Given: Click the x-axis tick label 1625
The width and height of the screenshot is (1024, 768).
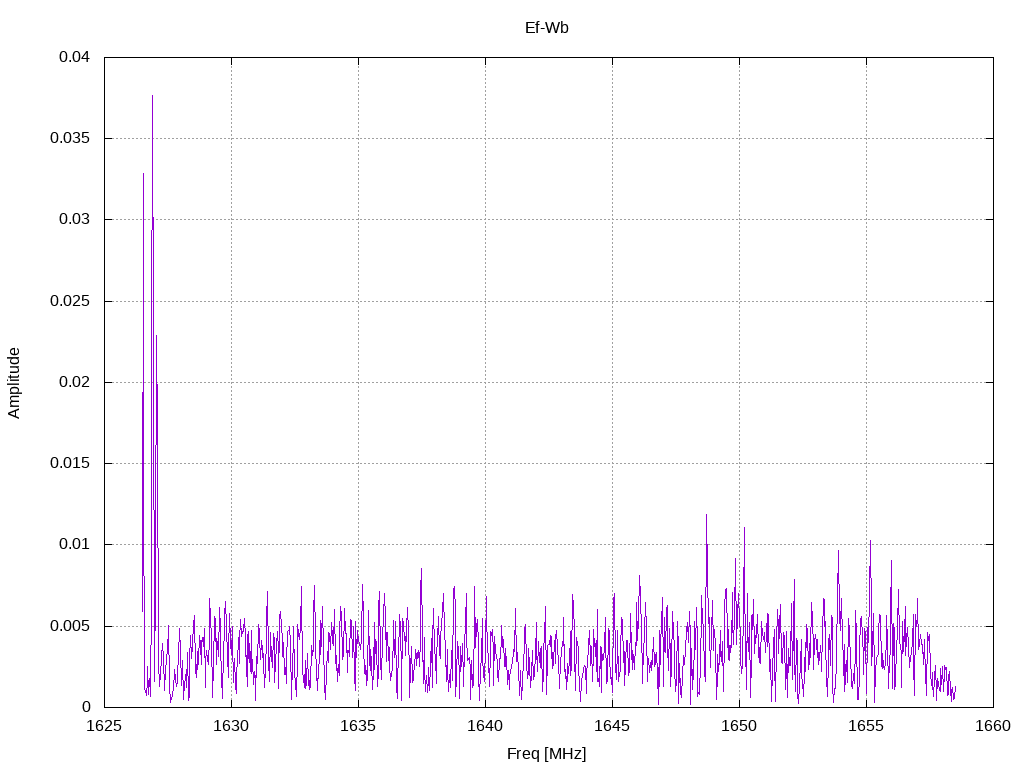Looking at the screenshot, I should click(104, 726).
